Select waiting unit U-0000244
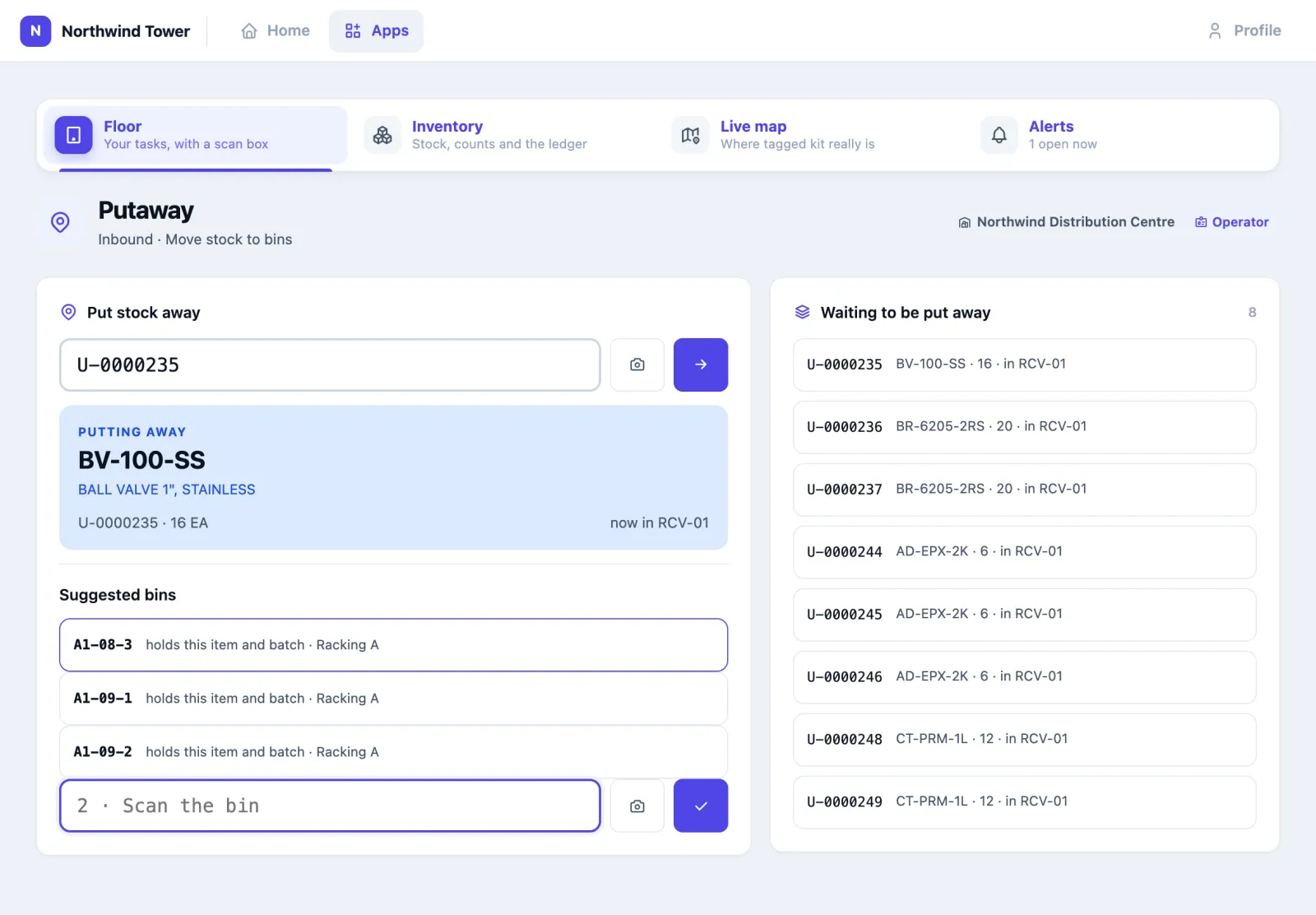The image size is (1316, 915). coord(1025,552)
